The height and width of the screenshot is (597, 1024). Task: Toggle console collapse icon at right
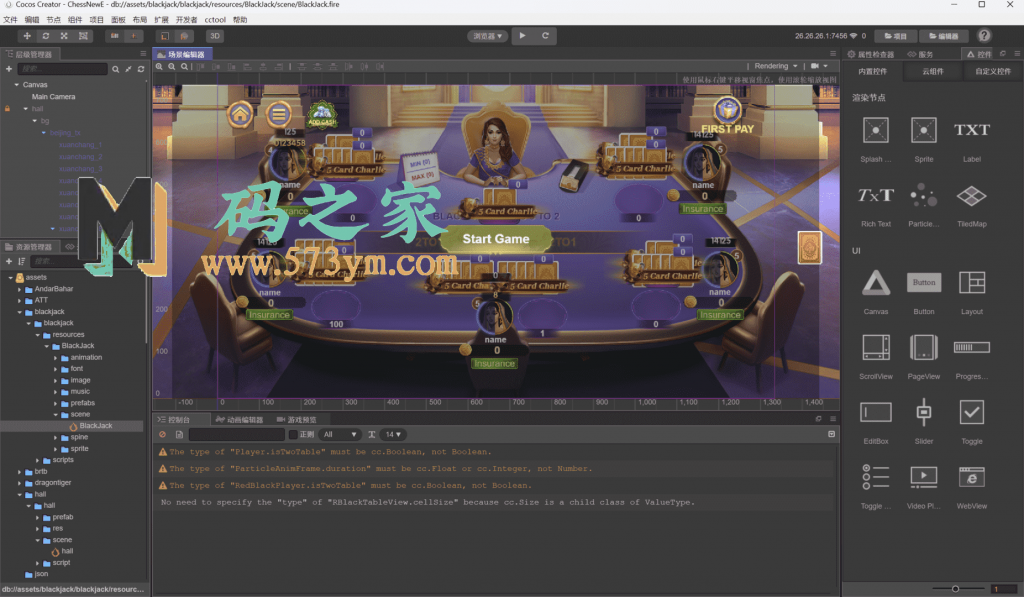point(831,434)
